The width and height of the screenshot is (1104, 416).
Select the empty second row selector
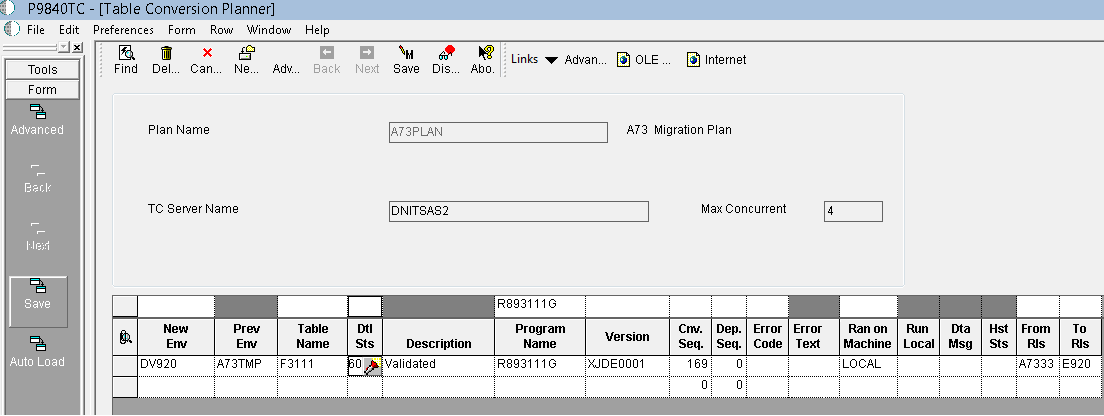(x=125, y=386)
